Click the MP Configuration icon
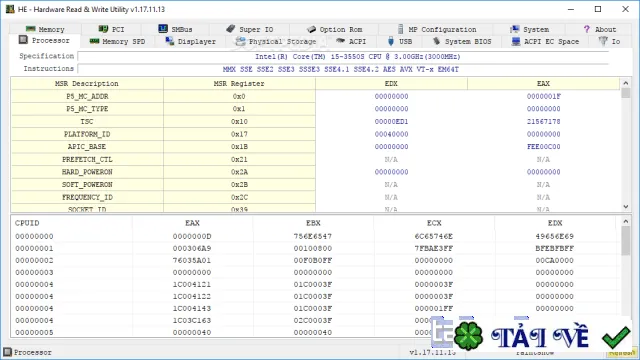Viewport: 640px width, 360px height. (400, 29)
